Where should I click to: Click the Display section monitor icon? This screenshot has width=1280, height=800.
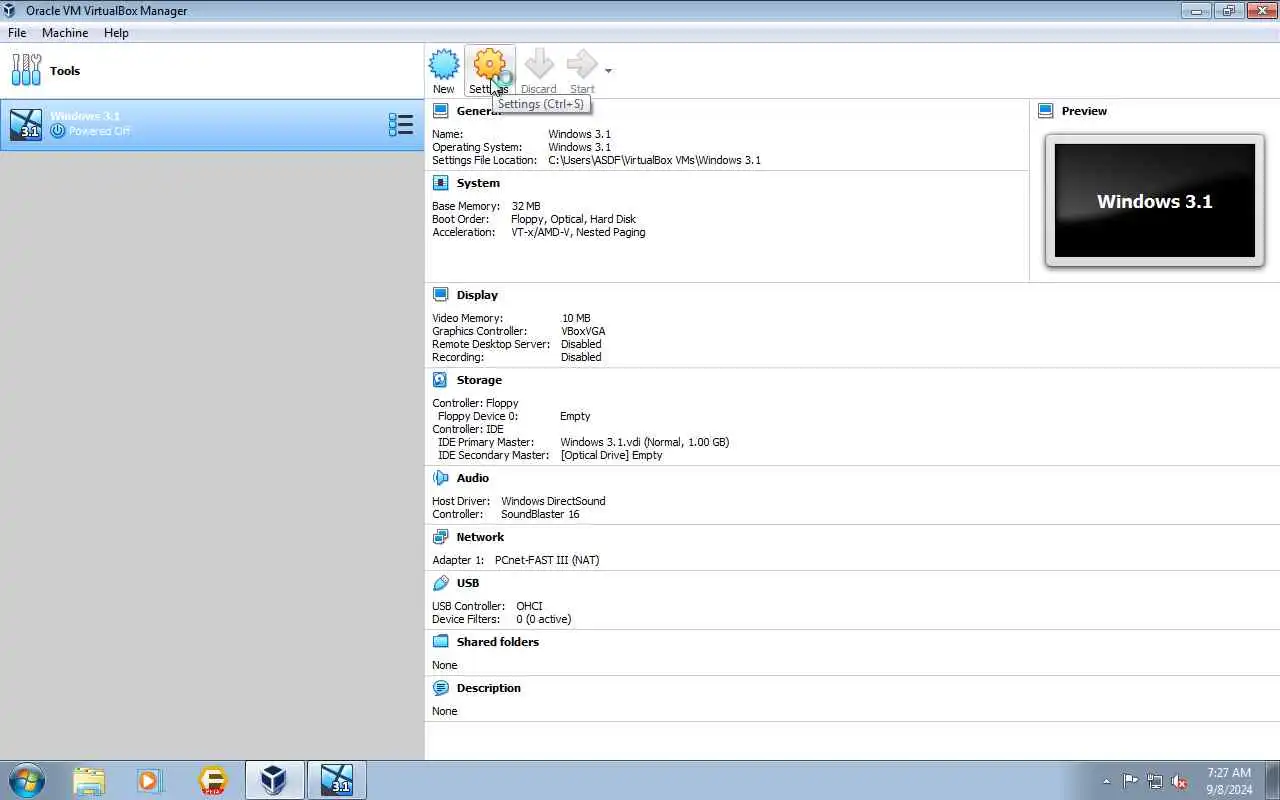click(440, 295)
